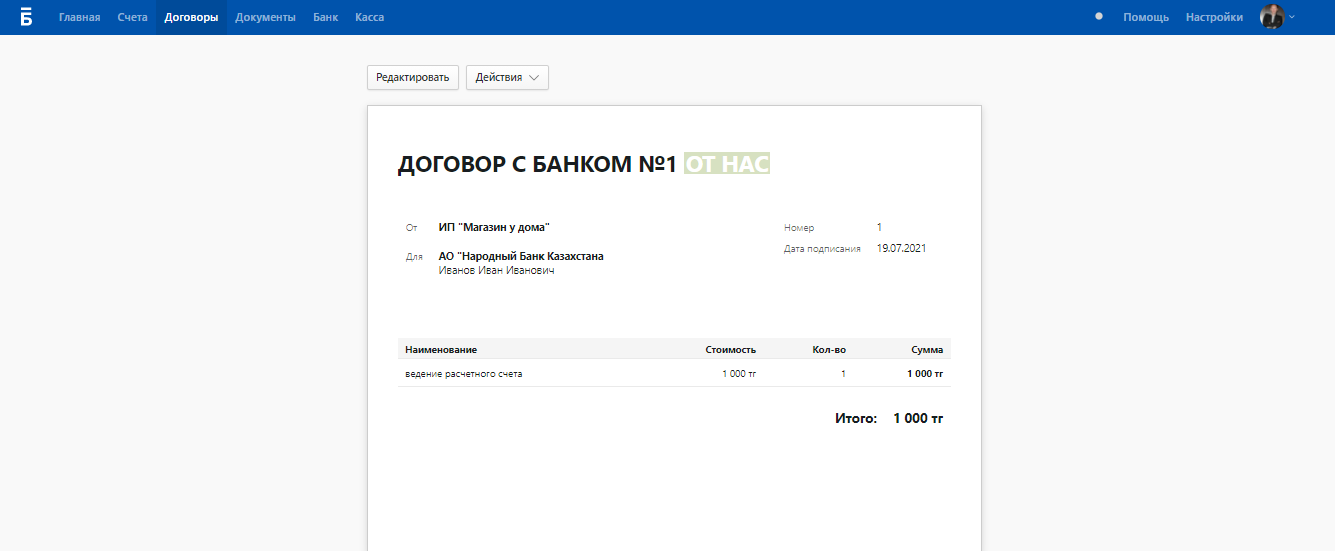
Task: Click the contract number value 1
Action: click(879, 228)
